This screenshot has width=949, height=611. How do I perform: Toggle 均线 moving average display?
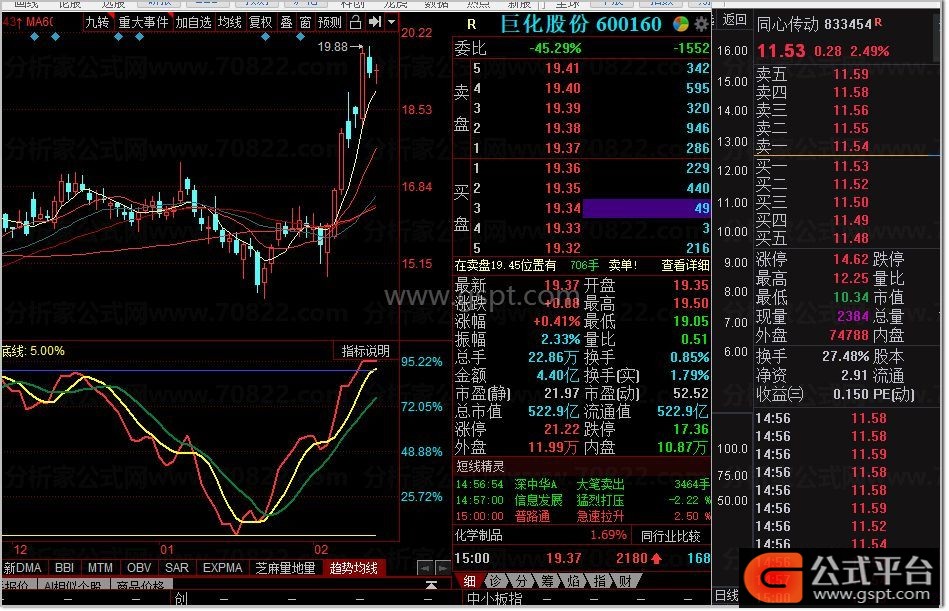(x=229, y=22)
